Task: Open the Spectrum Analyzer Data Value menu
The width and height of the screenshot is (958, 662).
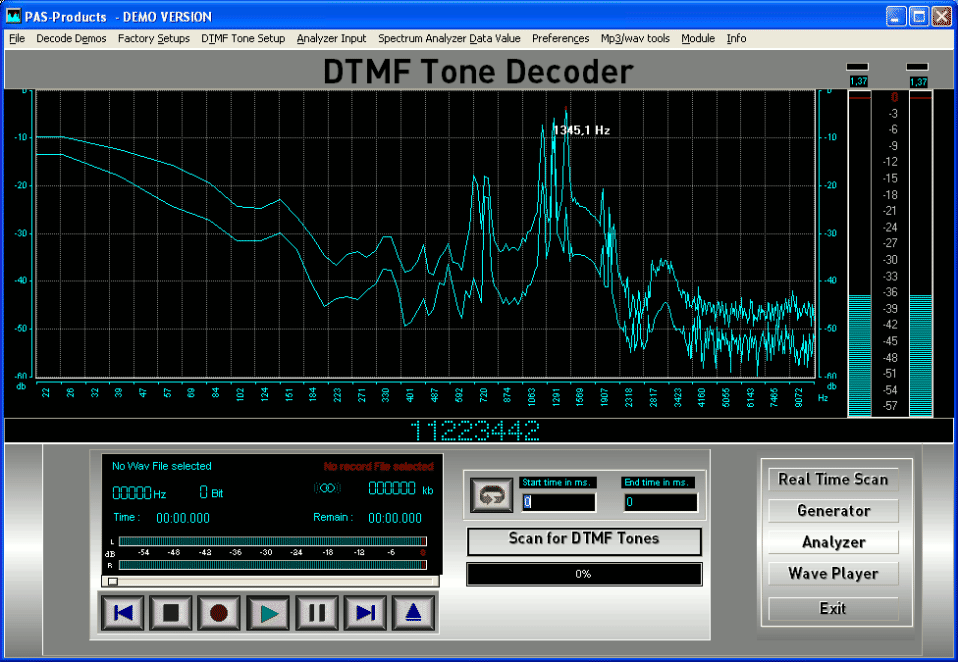Action: pos(449,38)
